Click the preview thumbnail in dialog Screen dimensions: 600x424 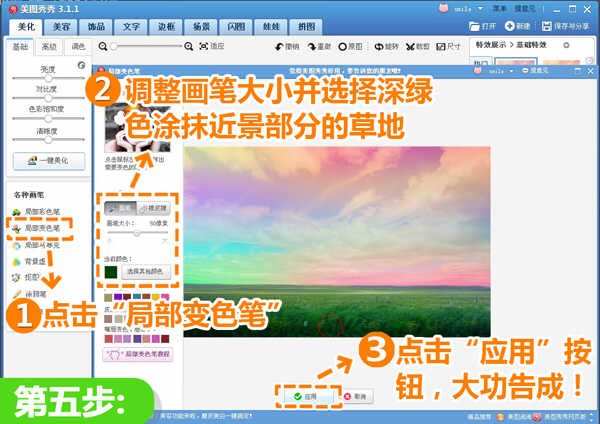(137, 128)
